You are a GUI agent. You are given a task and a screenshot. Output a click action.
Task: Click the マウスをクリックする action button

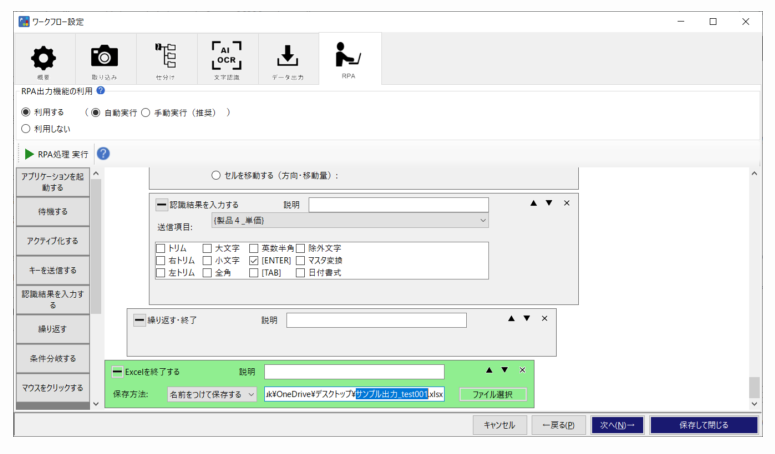53,388
